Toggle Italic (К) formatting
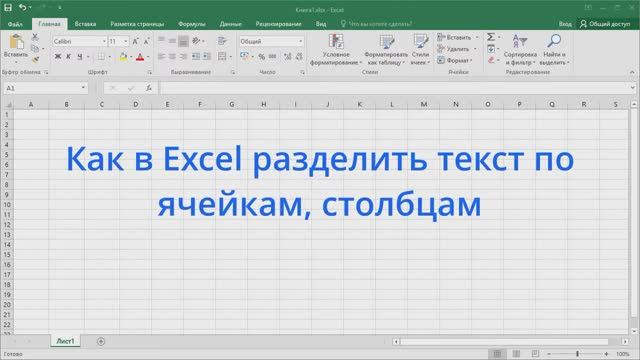Viewport: 640px width, 360px height. [69, 56]
